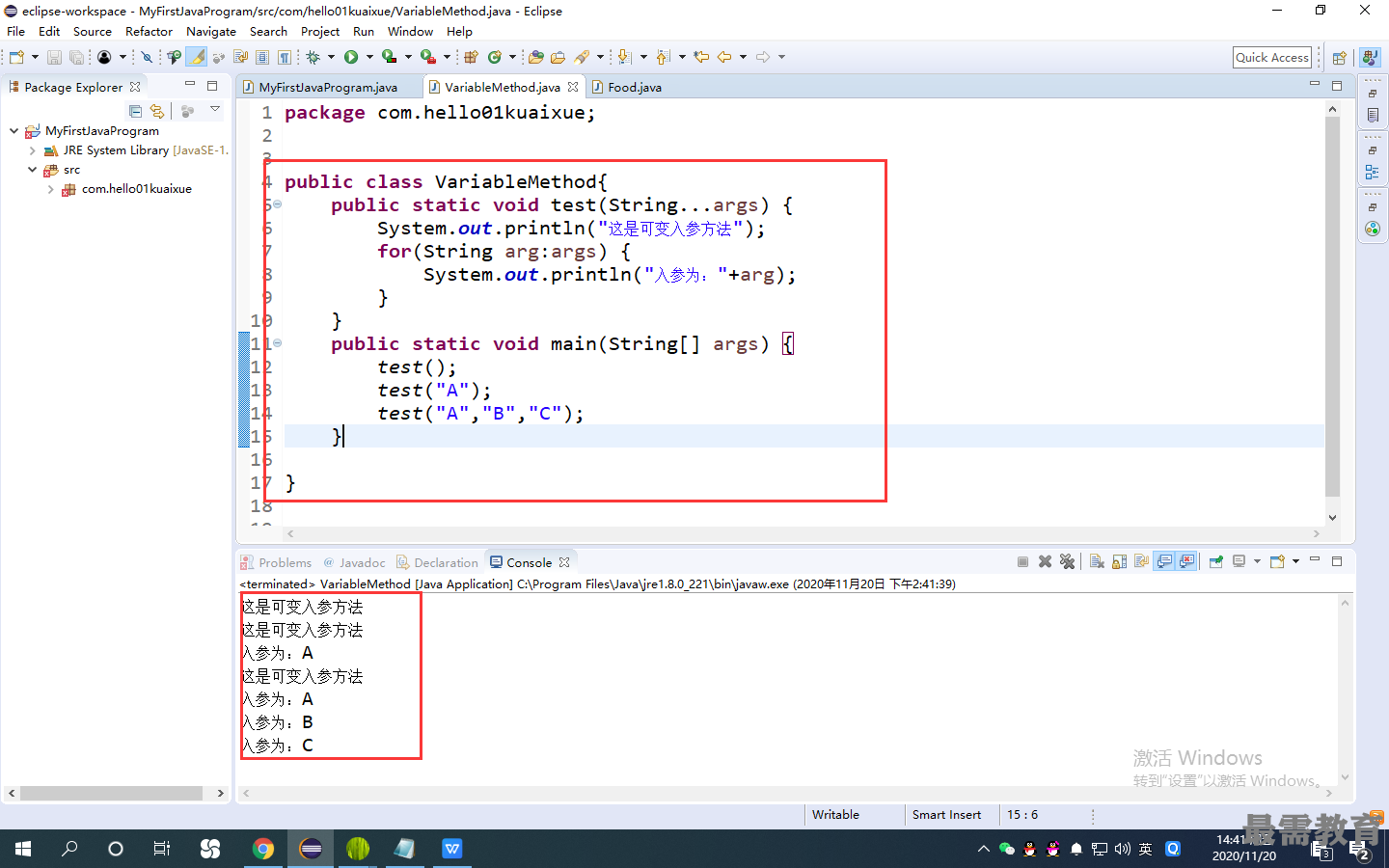Collapse the MyFirstJavaProgram project node
The image size is (1389, 868).
(x=14, y=130)
